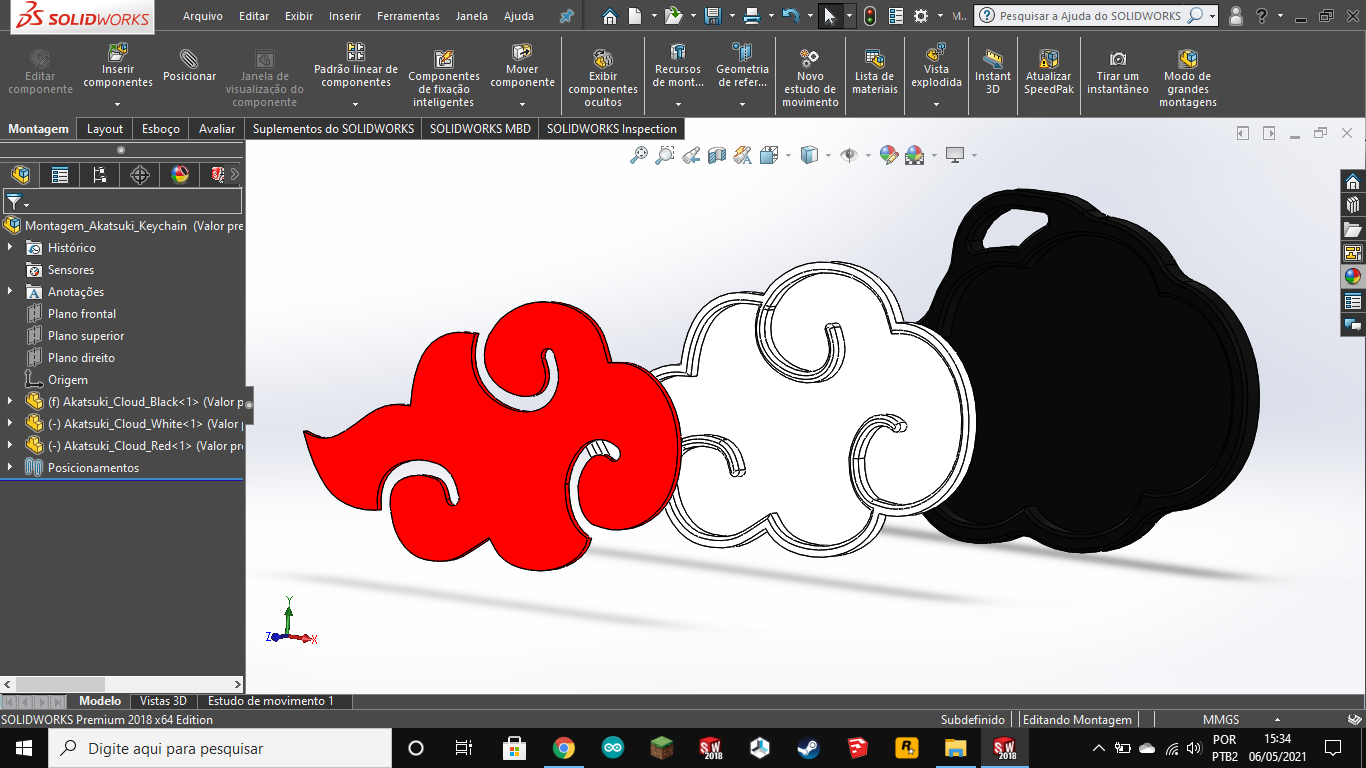Viewport: 1366px width, 768px height.
Task: Click Exibir componentes ocultos
Action: click(x=603, y=78)
